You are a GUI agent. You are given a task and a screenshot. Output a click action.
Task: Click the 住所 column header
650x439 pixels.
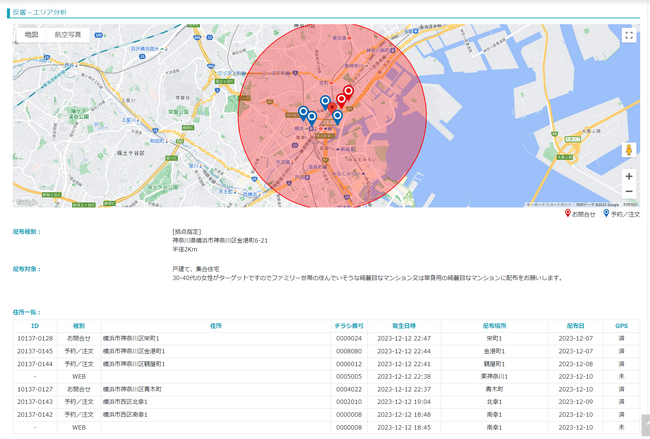[x=216, y=326]
